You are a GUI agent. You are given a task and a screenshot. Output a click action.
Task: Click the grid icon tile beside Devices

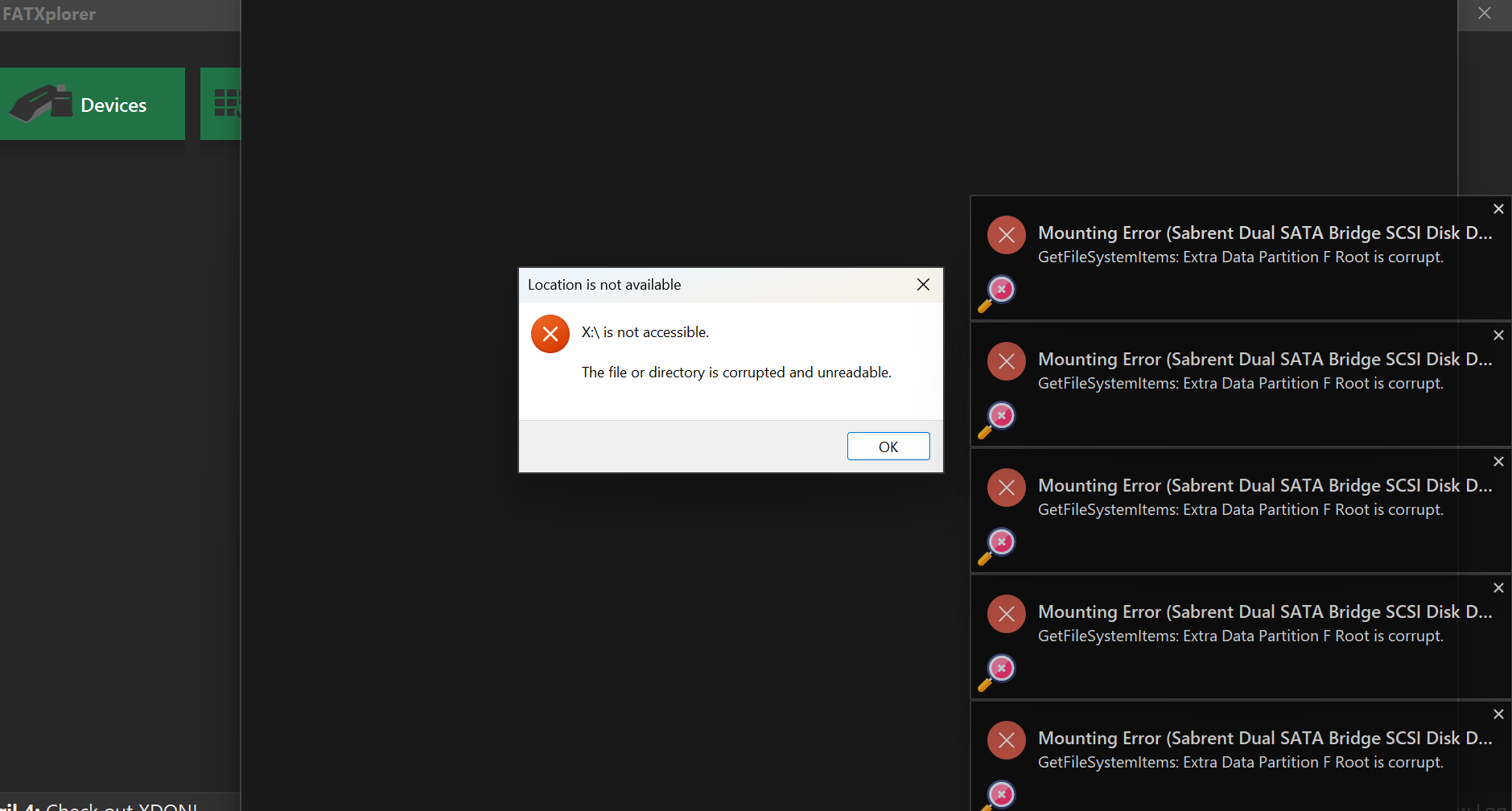[x=221, y=104]
